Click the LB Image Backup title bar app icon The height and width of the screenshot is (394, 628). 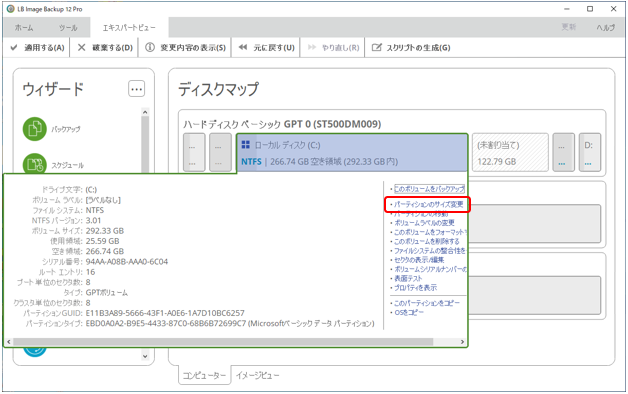[11, 9]
